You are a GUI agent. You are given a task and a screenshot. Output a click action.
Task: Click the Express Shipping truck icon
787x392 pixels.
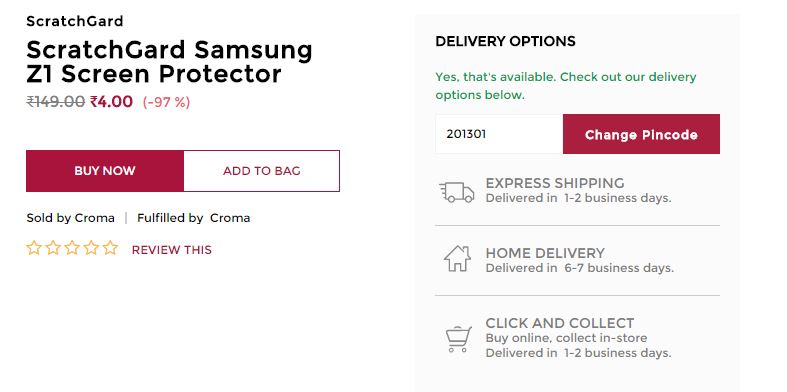pos(457,192)
